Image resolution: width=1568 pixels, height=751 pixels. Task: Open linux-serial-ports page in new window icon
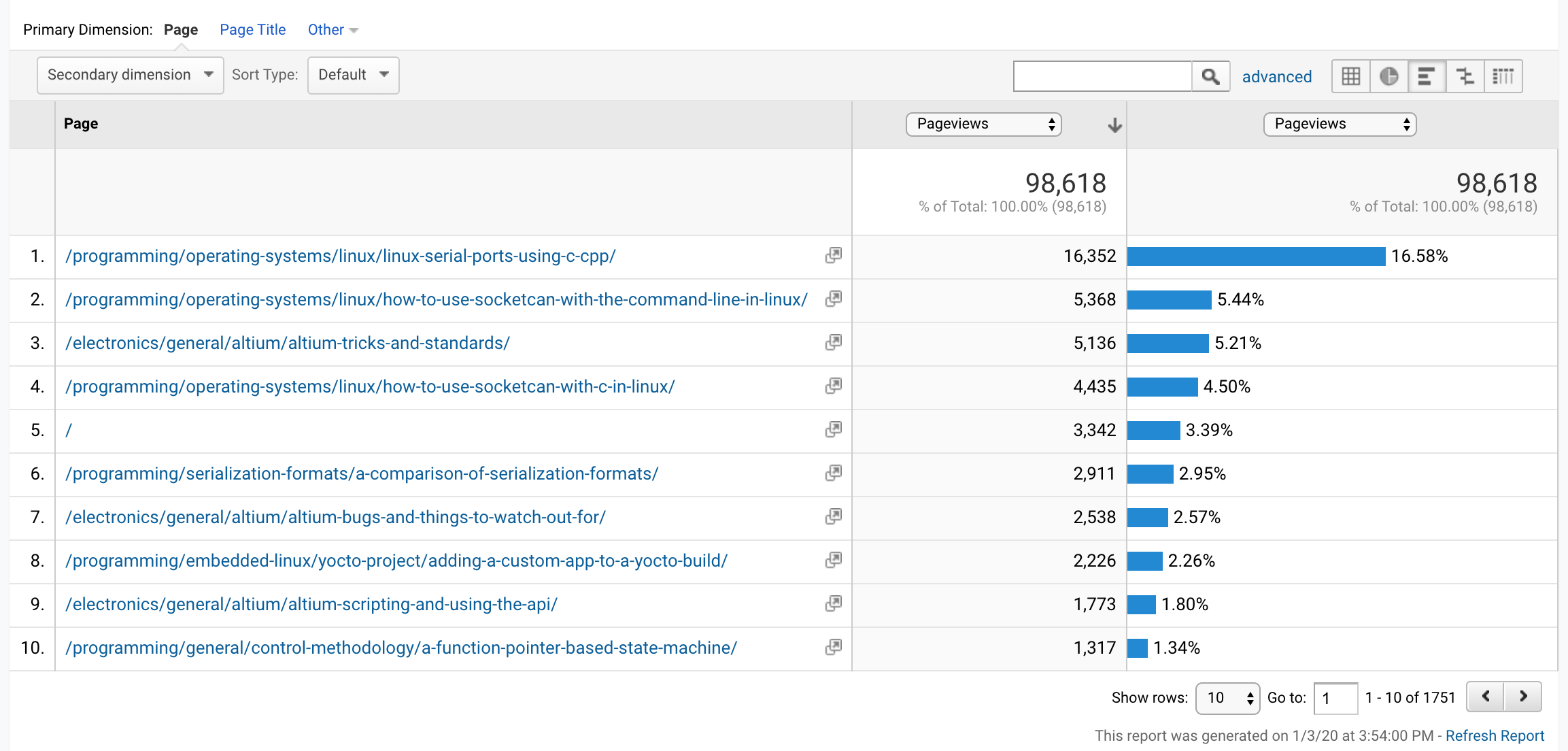833,256
